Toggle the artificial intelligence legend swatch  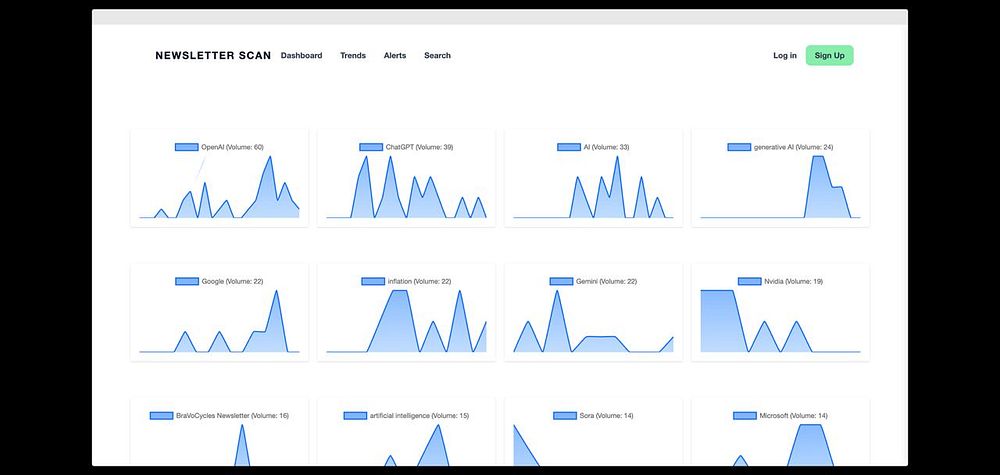[x=355, y=416]
